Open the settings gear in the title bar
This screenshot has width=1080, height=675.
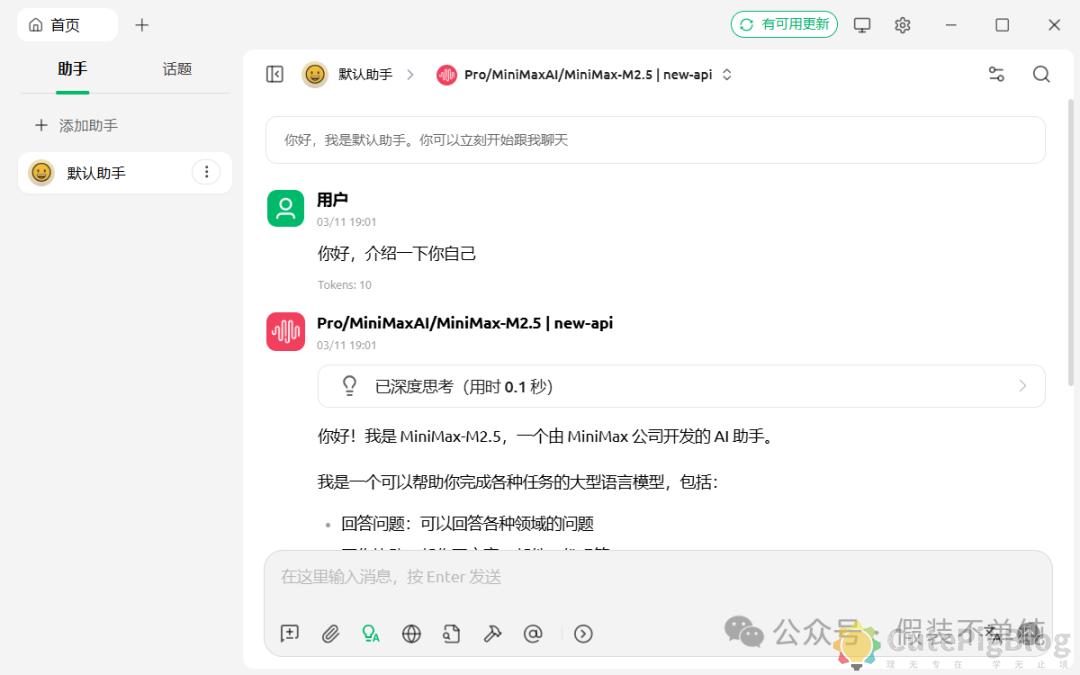point(902,24)
